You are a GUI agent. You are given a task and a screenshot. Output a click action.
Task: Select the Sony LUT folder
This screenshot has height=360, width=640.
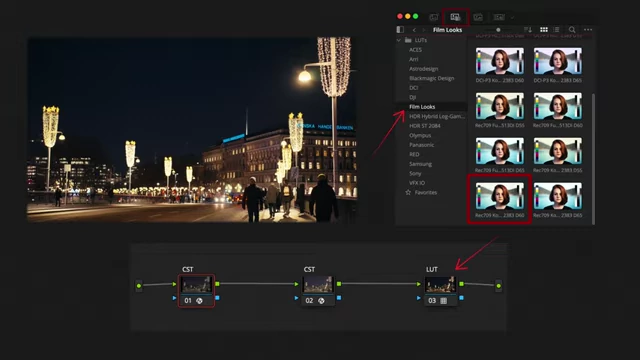[x=415, y=173]
